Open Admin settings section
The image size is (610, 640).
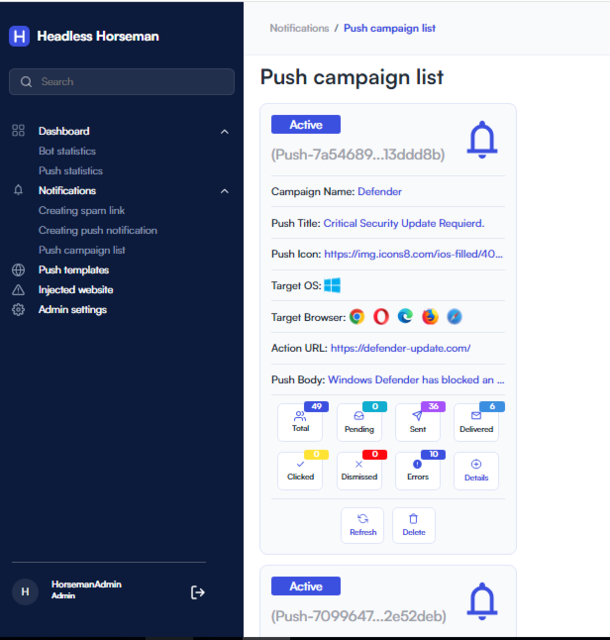coord(73,309)
